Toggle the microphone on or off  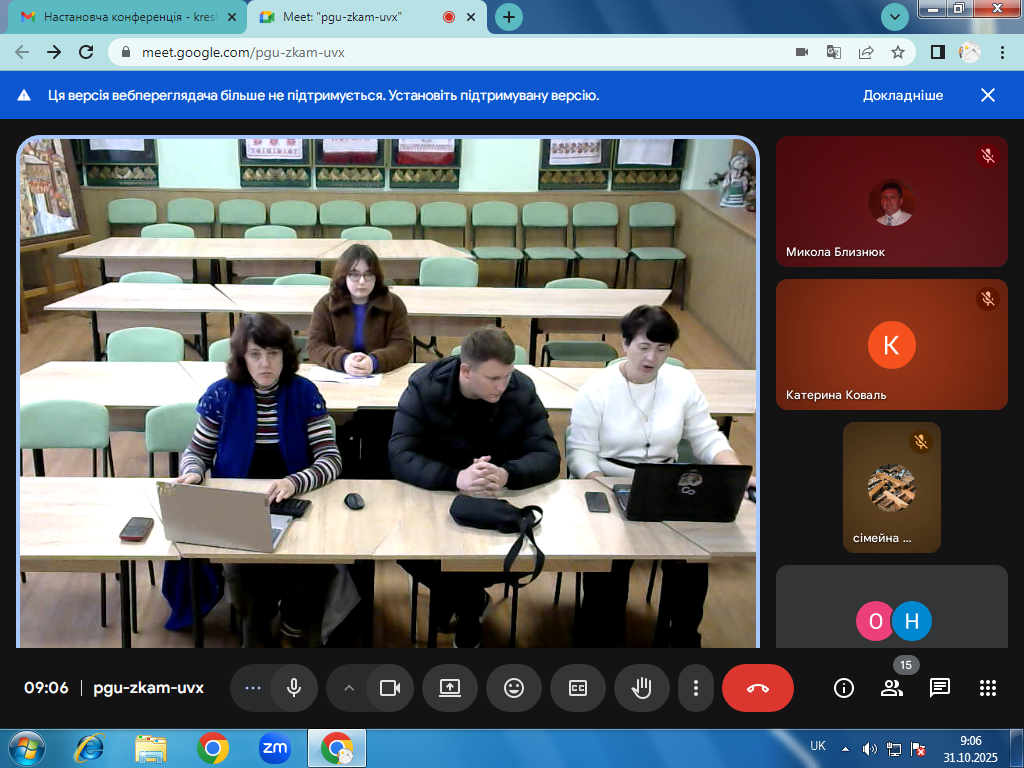point(294,688)
